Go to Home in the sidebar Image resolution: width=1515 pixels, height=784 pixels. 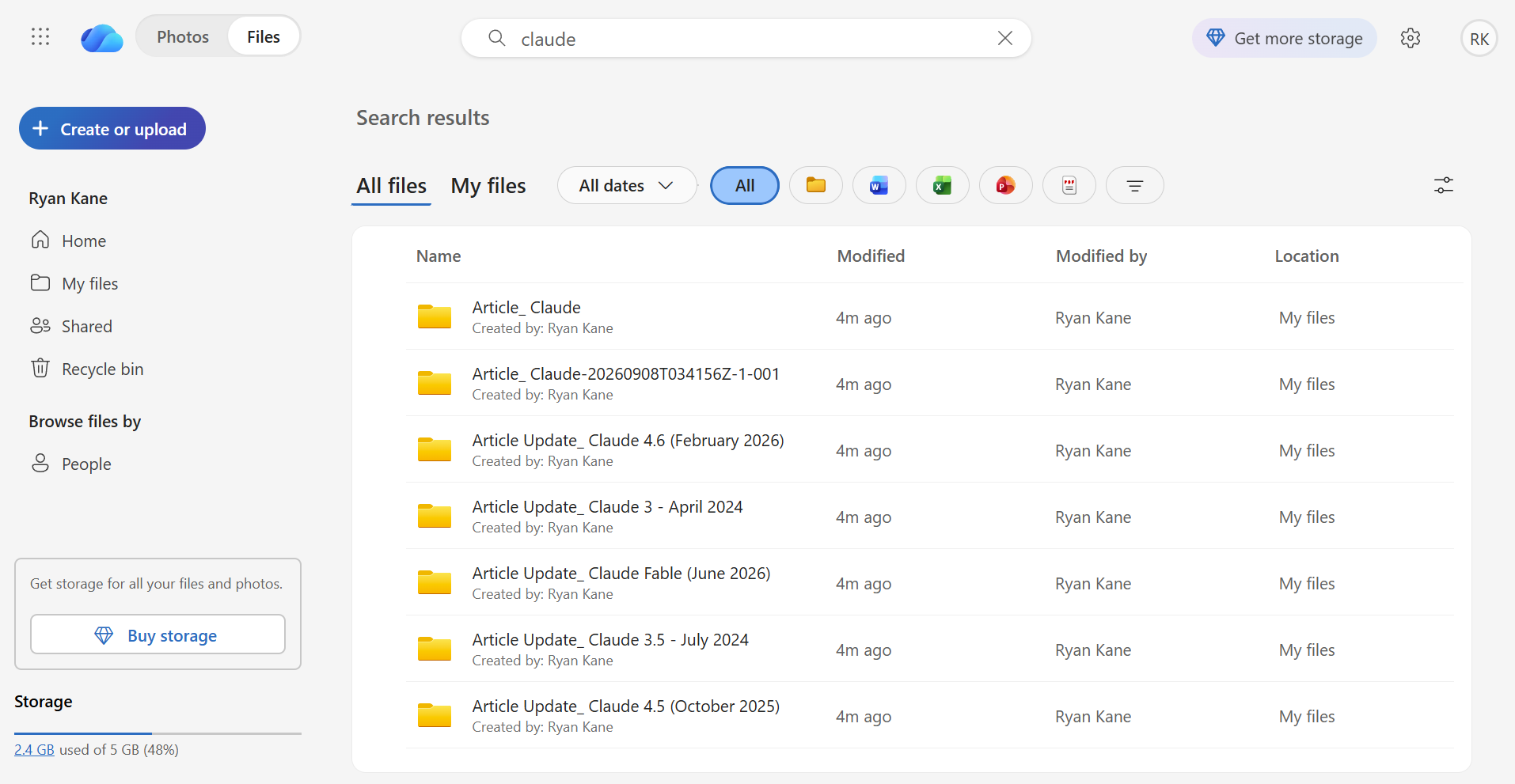pos(69,241)
